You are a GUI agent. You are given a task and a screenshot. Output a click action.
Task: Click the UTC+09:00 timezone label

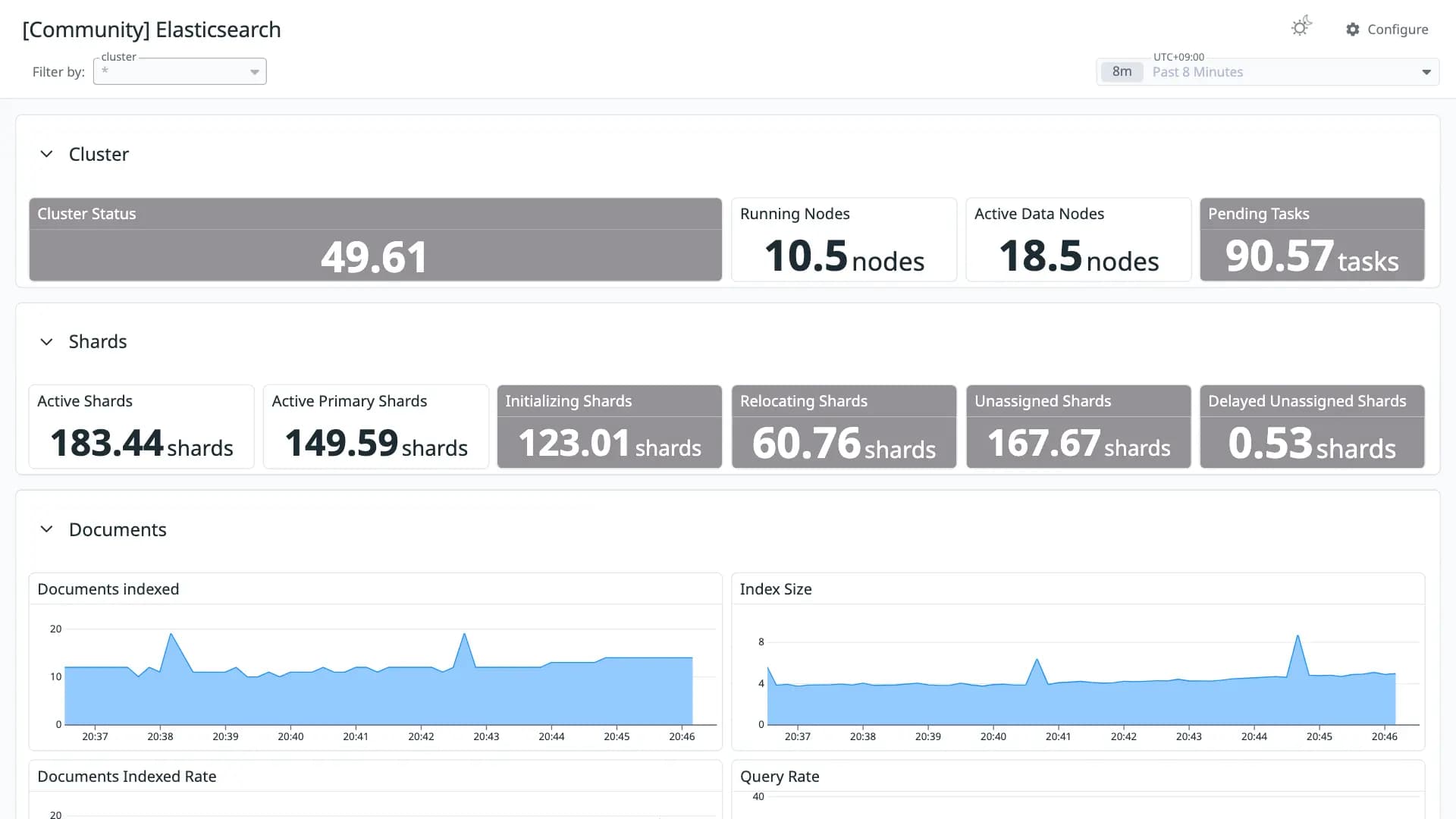1178,57
